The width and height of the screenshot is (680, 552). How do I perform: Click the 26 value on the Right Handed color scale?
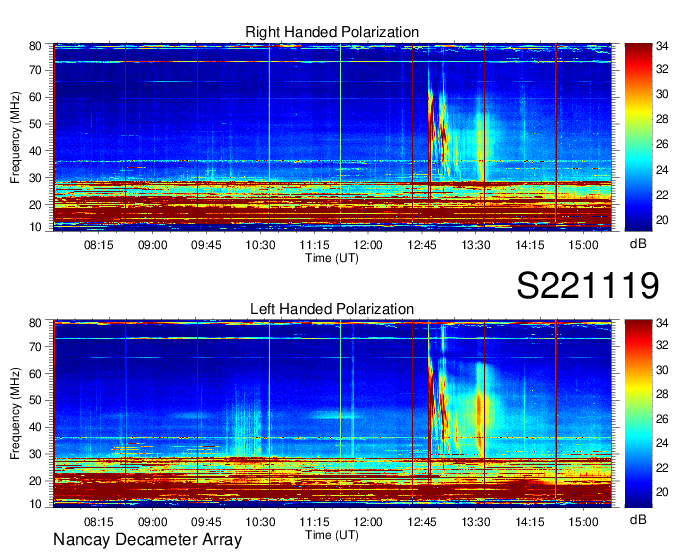tap(662, 144)
